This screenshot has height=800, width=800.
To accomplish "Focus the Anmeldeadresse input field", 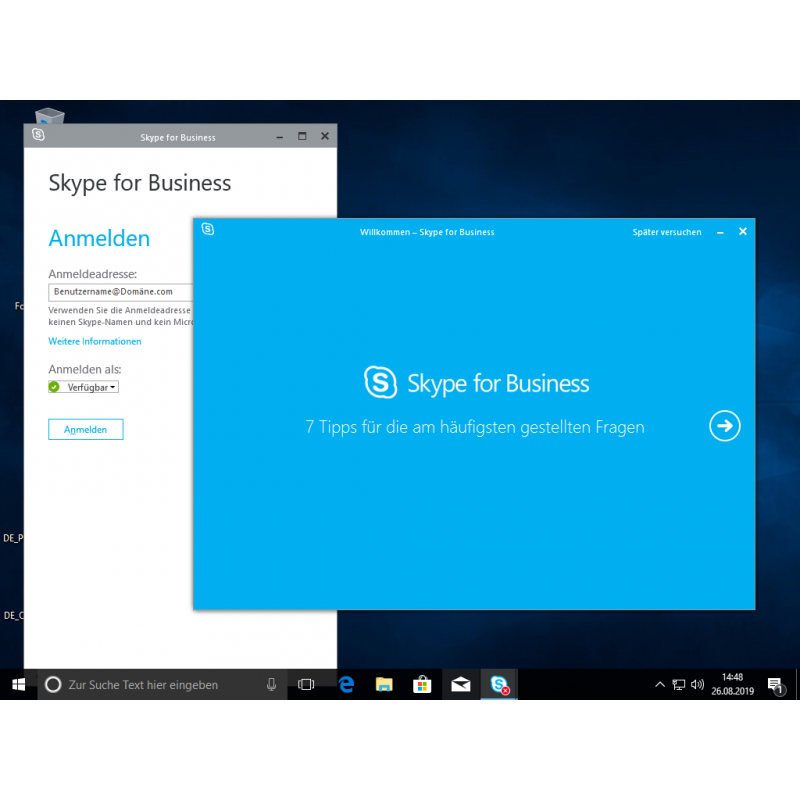I will [120, 292].
